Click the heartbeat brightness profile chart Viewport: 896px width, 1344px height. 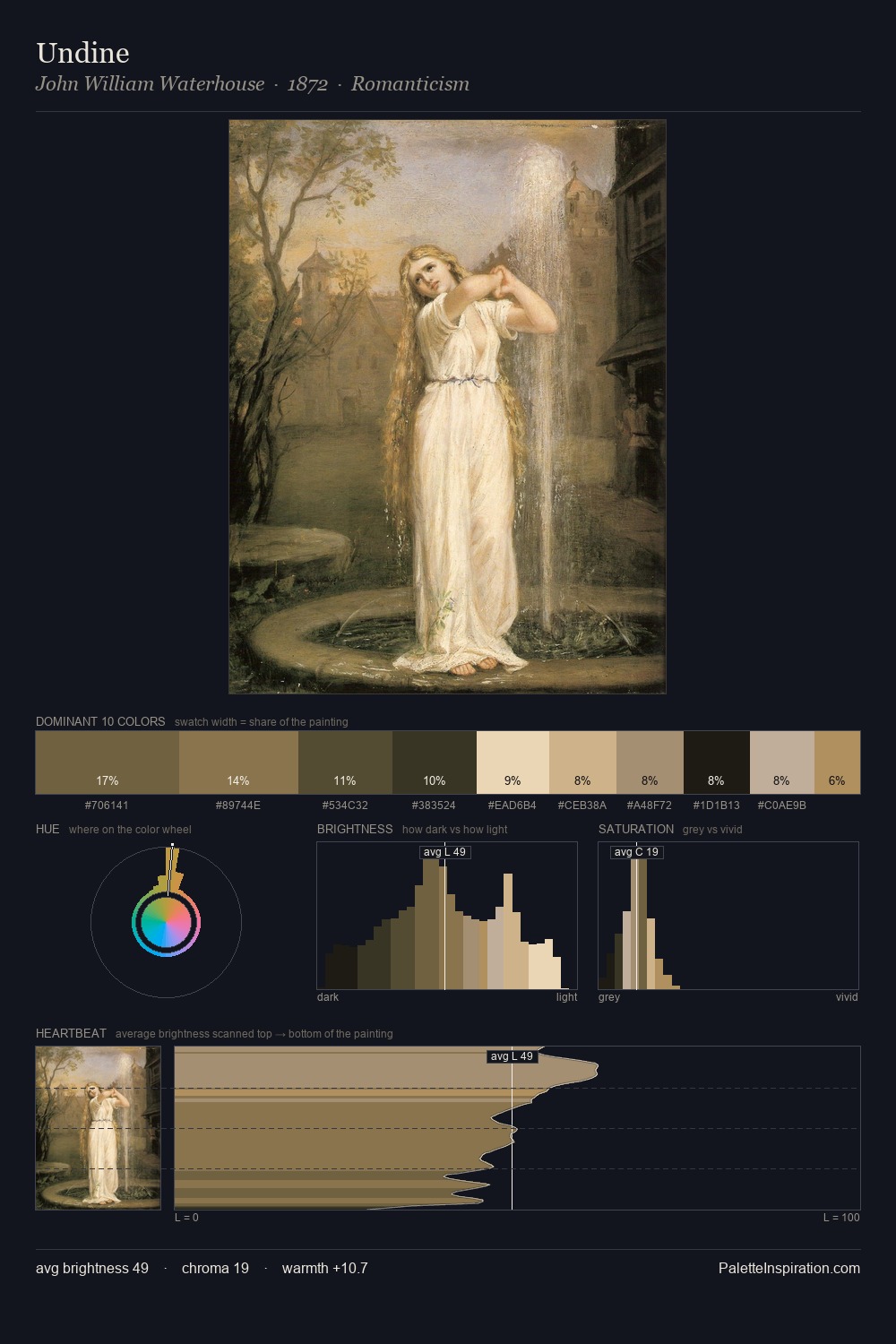pyautogui.click(x=517, y=1128)
